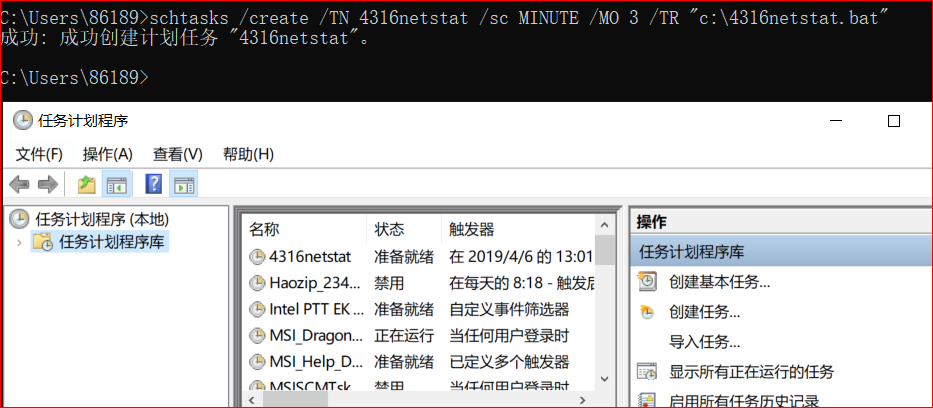933x408 pixels.
Task: Click the icon next to 创建任务
Action: (647, 311)
